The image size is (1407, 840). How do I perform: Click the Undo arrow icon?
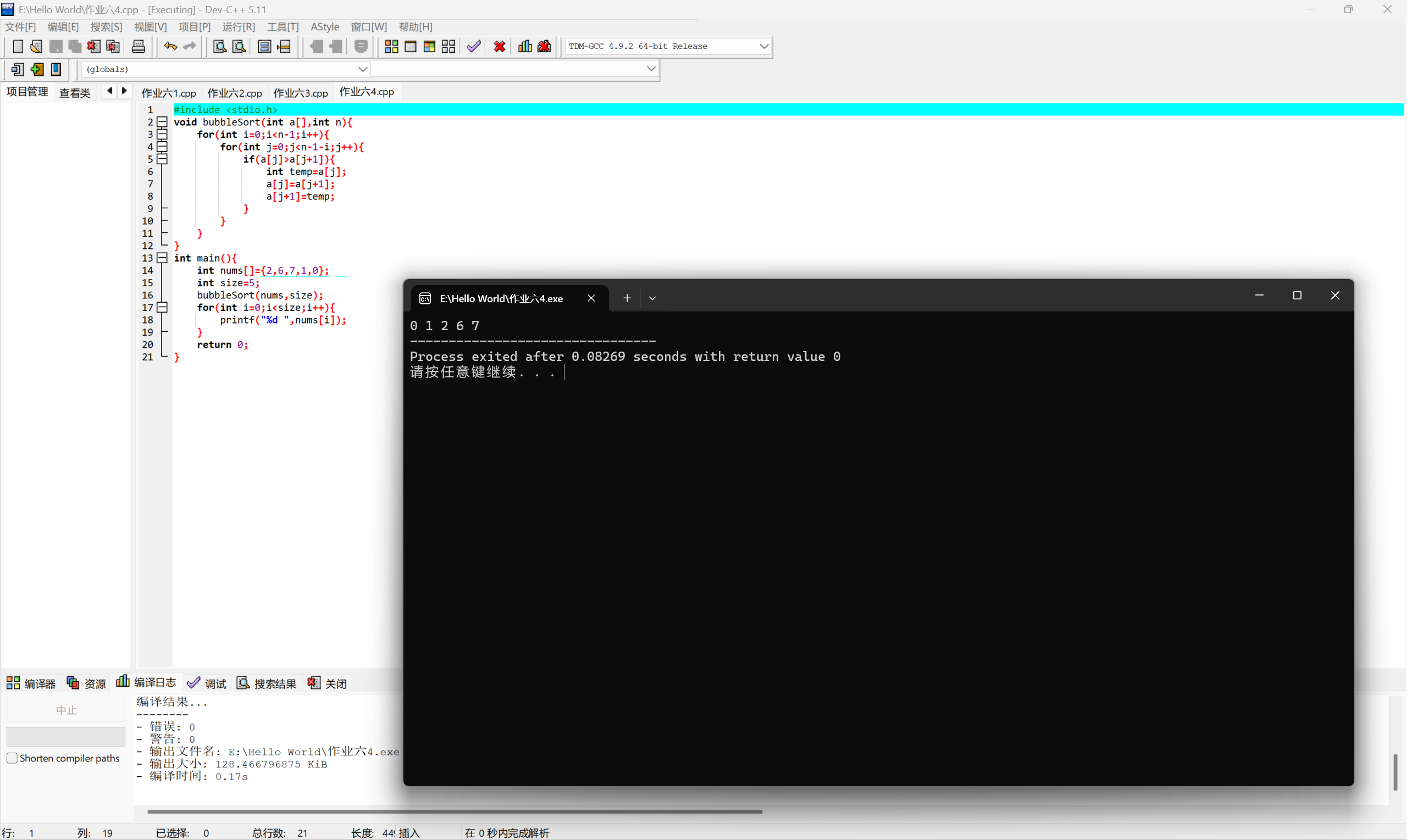[x=170, y=46]
